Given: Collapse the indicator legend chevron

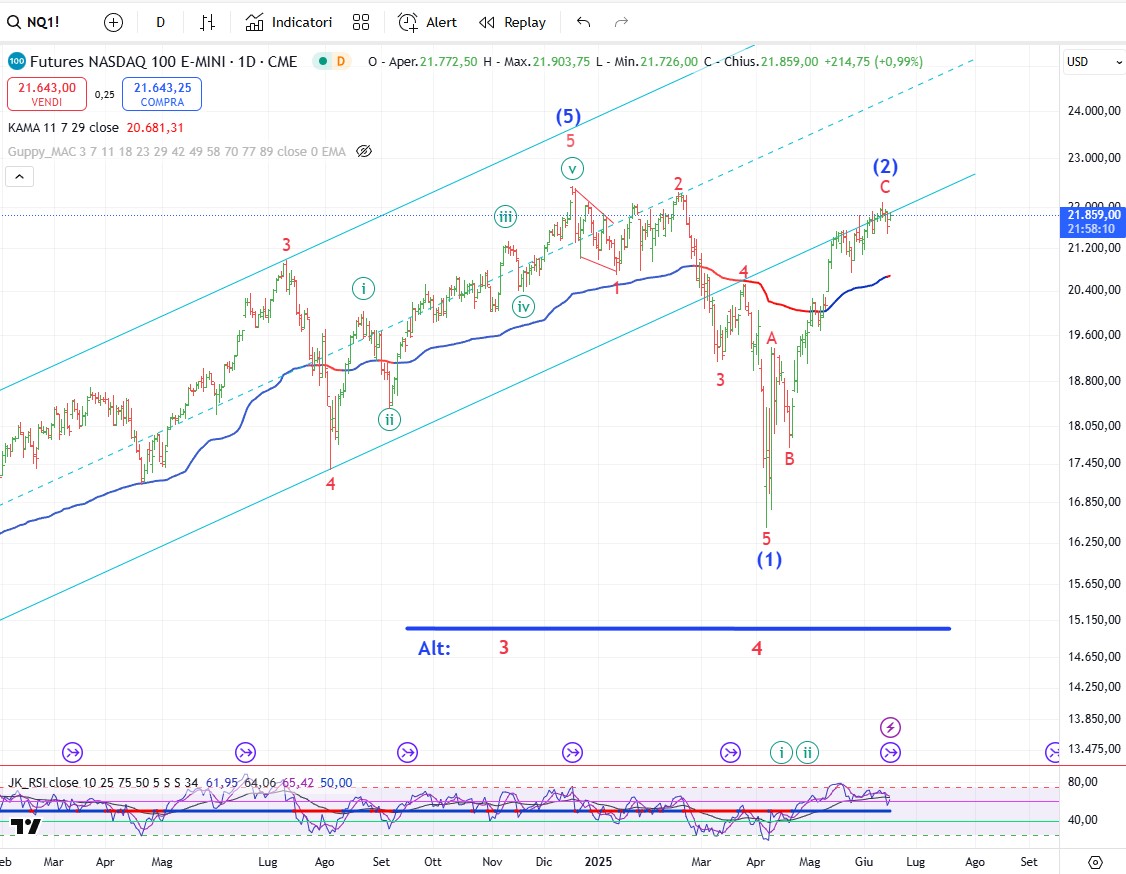Looking at the screenshot, I should point(19,176).
